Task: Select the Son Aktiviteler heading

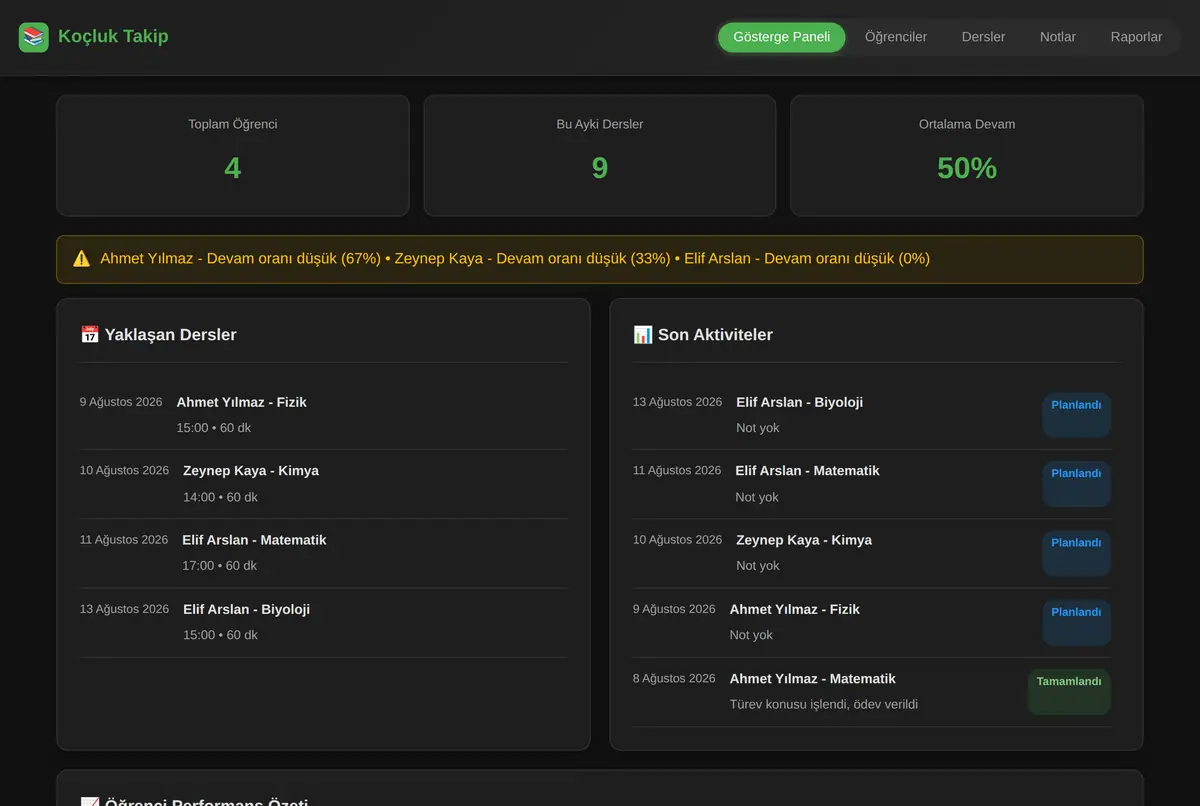Action: (715, 335)
